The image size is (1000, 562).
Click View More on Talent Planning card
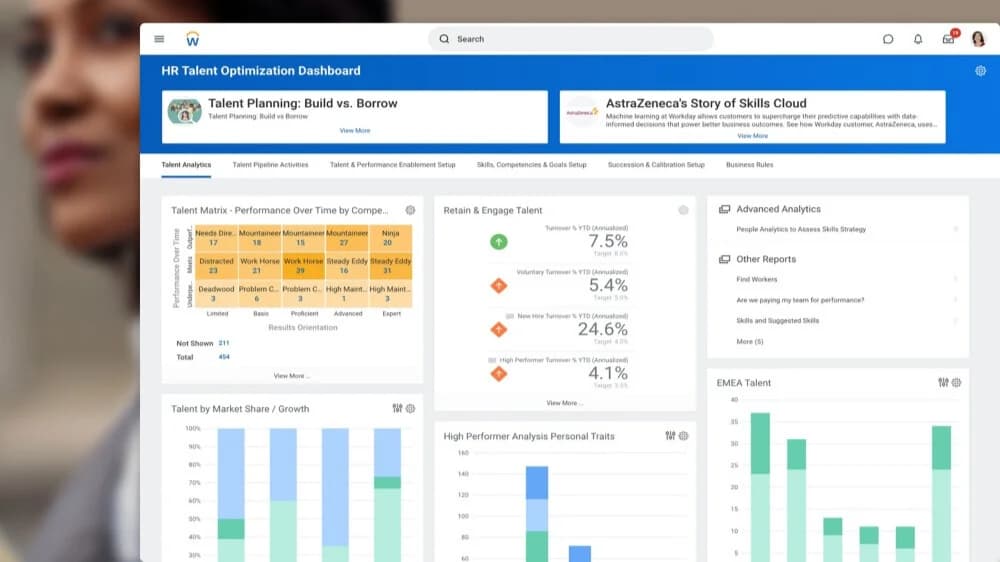coord(355,130)
